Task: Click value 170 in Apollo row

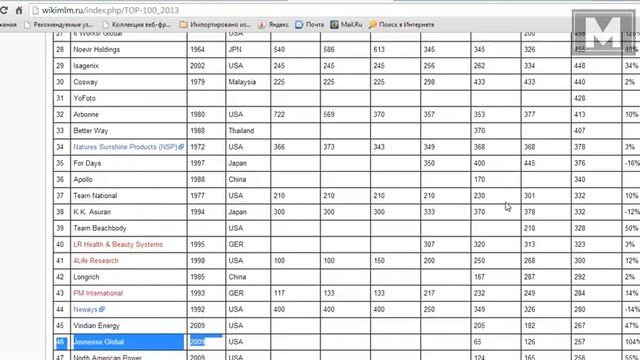Action: tap(496, 180)
